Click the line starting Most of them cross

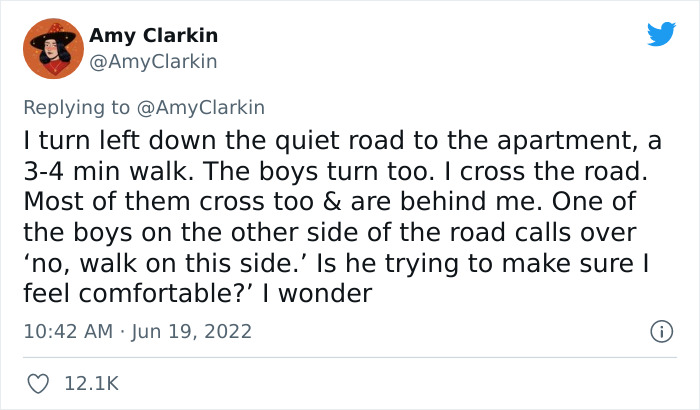click(x=329, y=202)
